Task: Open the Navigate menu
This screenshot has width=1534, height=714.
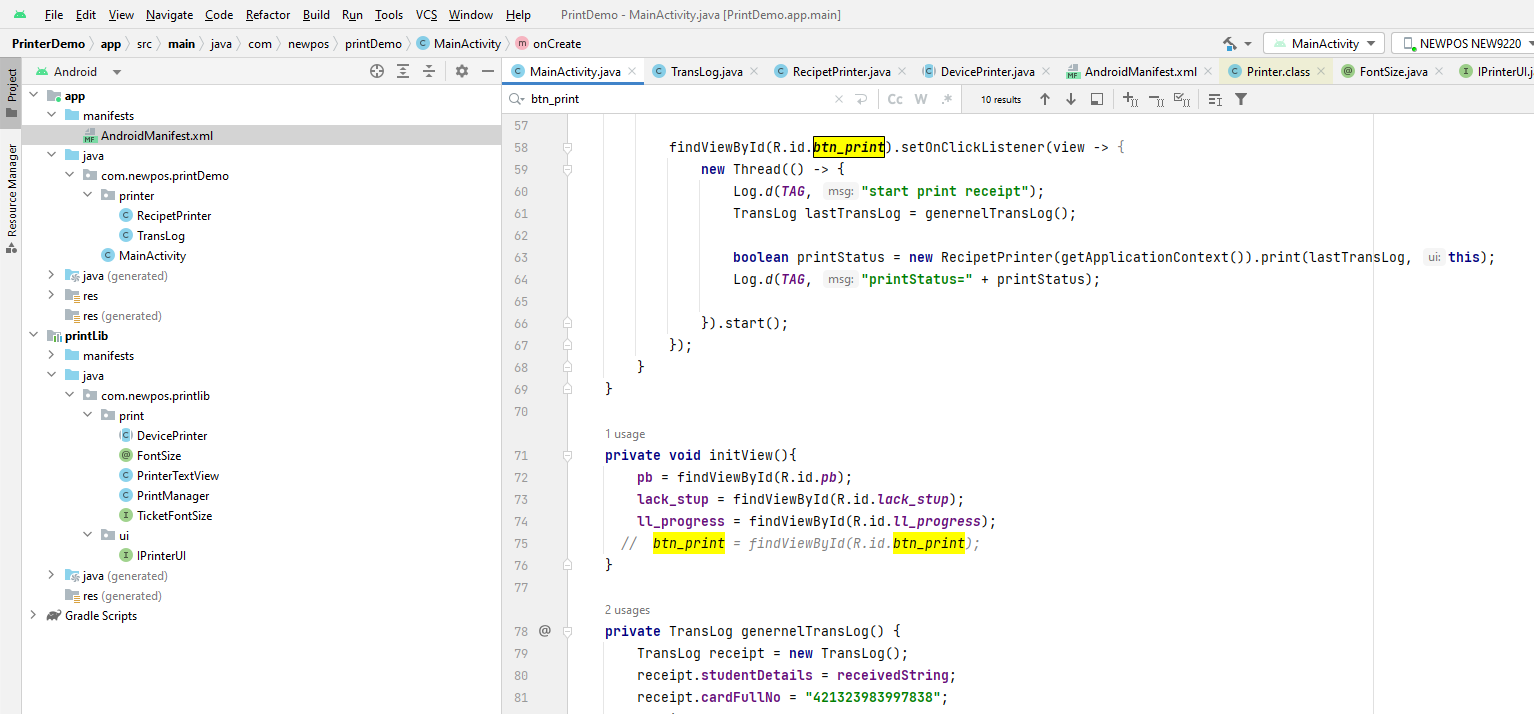Action: [170, 15]
